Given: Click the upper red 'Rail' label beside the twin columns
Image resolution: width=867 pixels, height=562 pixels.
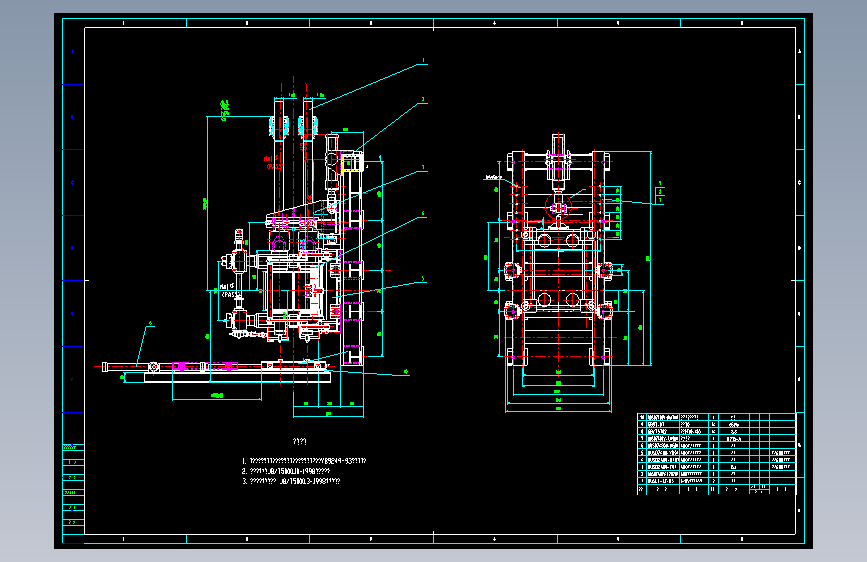Looking at the screenshot, I should point(273,162).
